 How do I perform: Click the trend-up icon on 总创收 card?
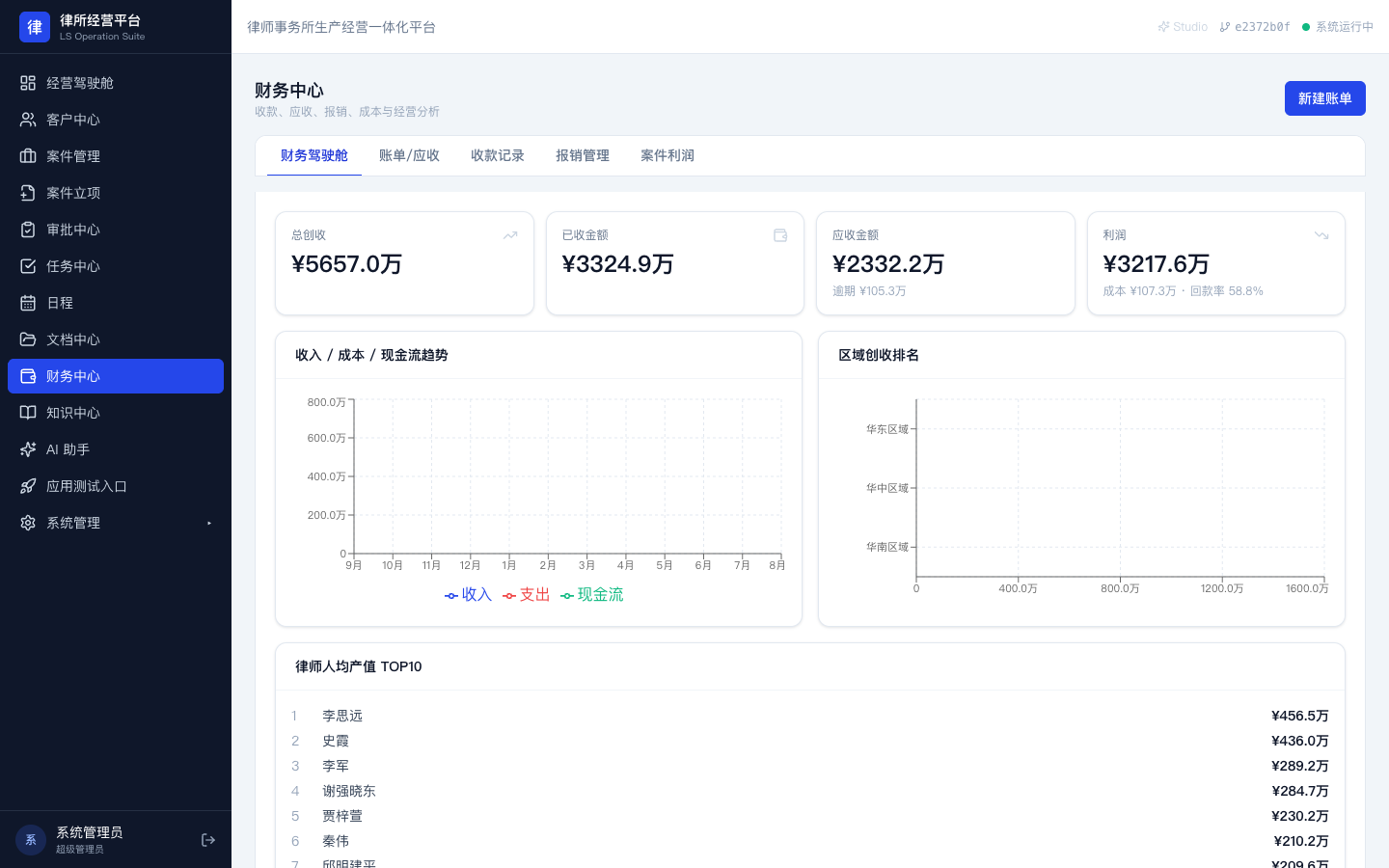pos(510,235)
